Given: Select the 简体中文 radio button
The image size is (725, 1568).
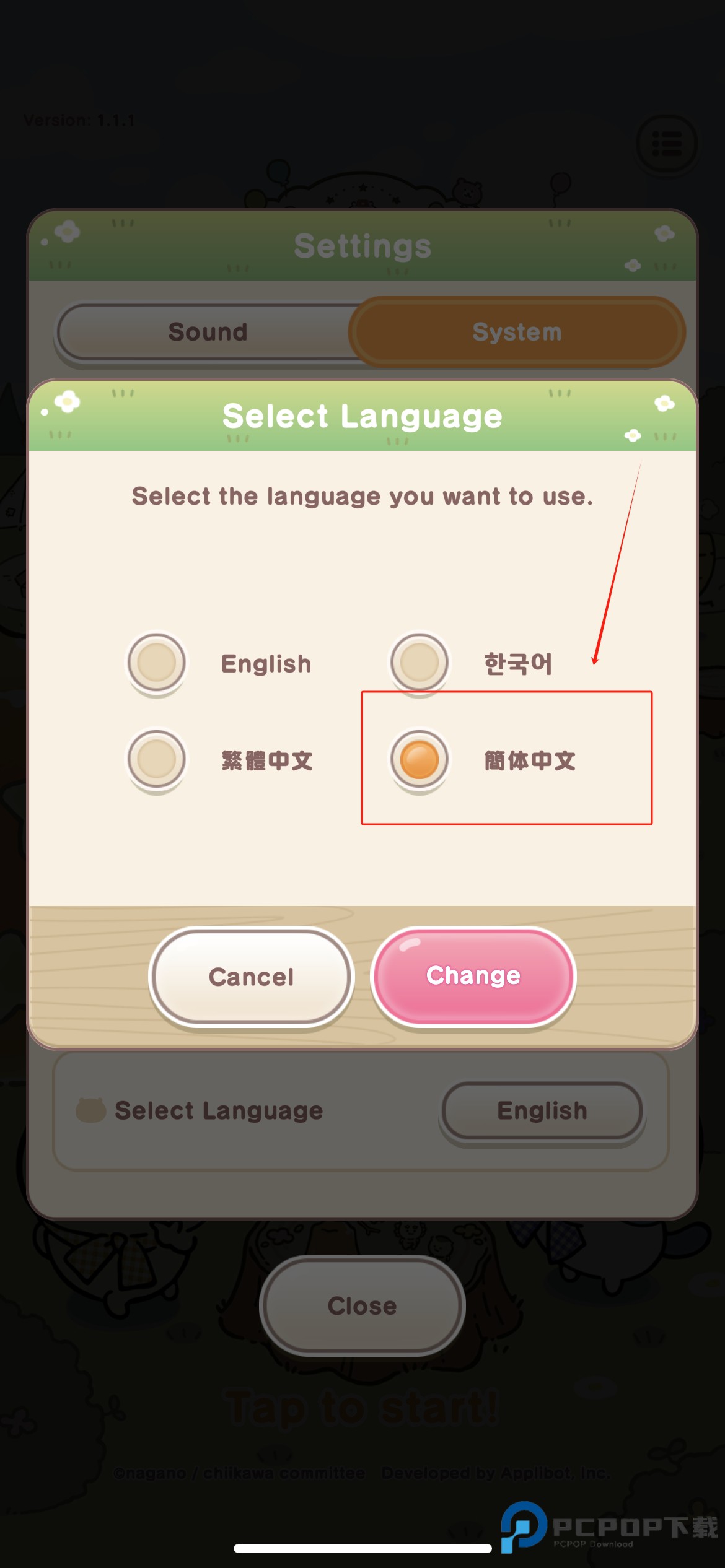Looking at the screenshot, I should 420,760.
